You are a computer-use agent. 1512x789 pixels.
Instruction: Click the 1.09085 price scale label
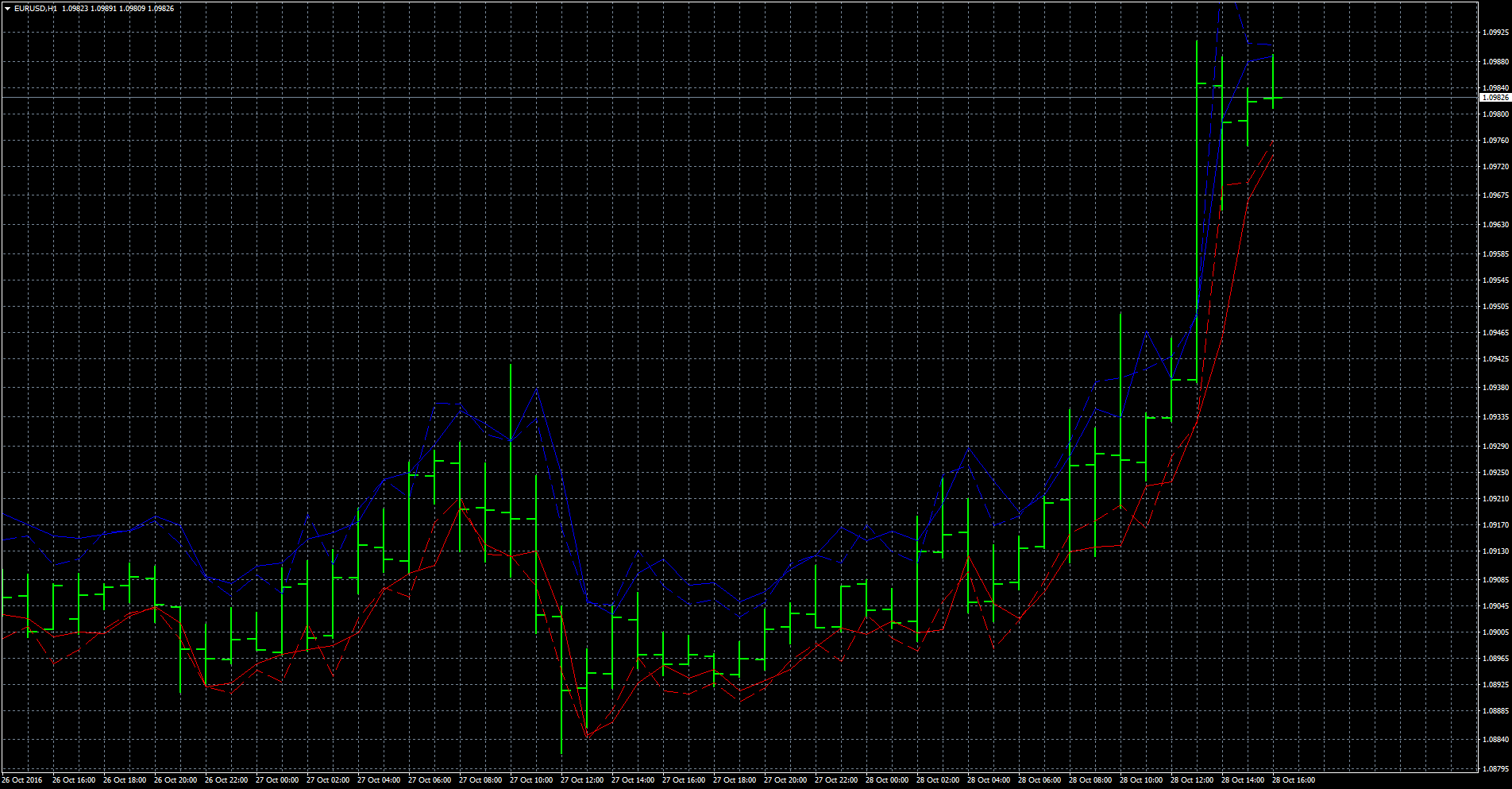point(1495,580)
